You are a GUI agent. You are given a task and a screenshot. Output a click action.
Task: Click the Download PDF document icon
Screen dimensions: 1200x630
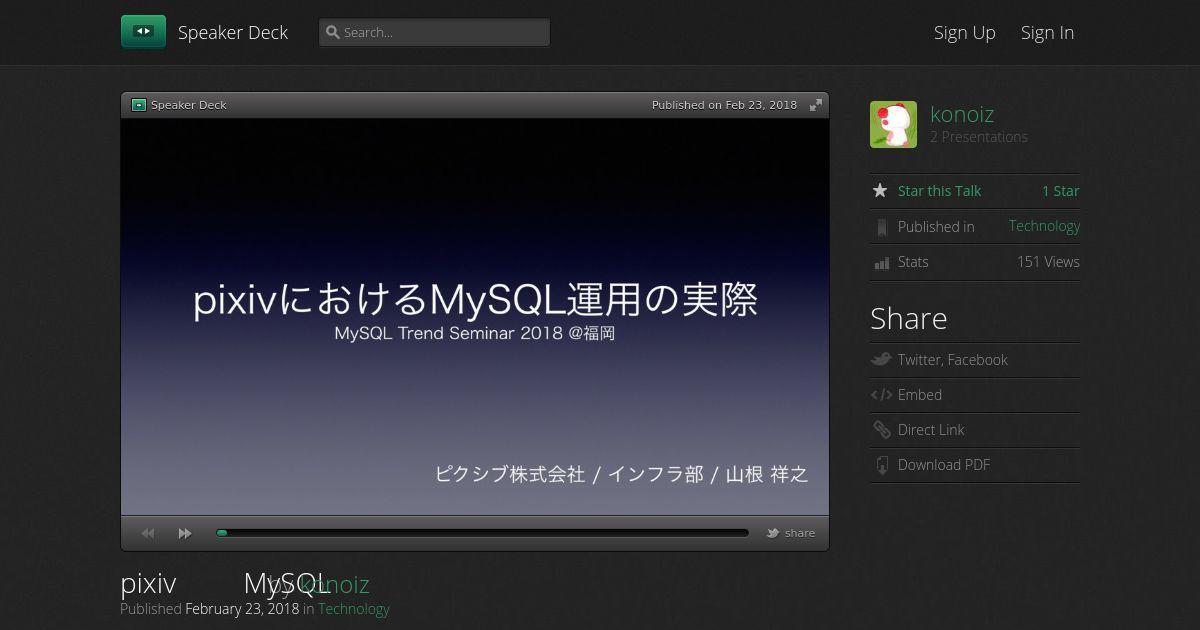(x=881, y=465)
